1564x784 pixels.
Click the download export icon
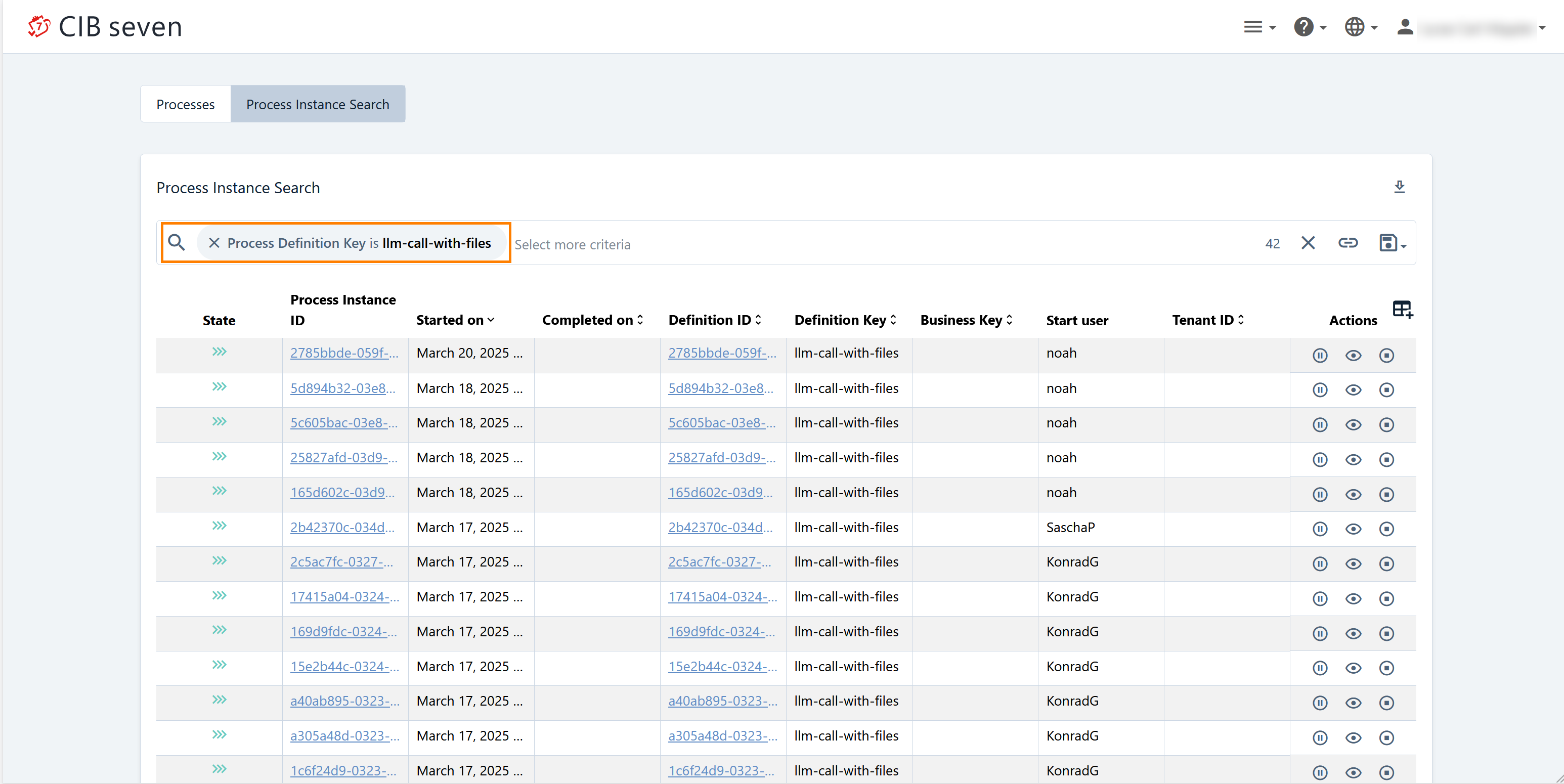click(x=1399, y=187)
